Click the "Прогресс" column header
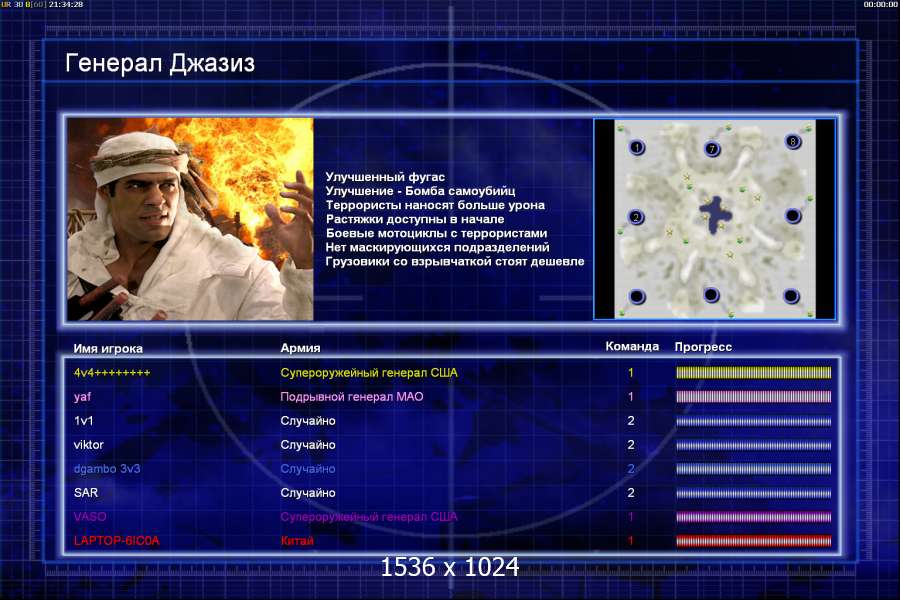The image size is (900, 600). [703, 347]
